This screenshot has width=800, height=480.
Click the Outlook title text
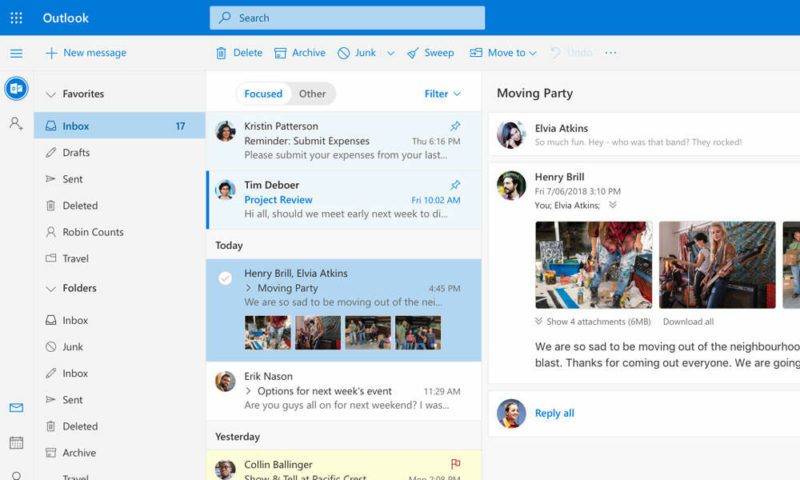(65, 18)
